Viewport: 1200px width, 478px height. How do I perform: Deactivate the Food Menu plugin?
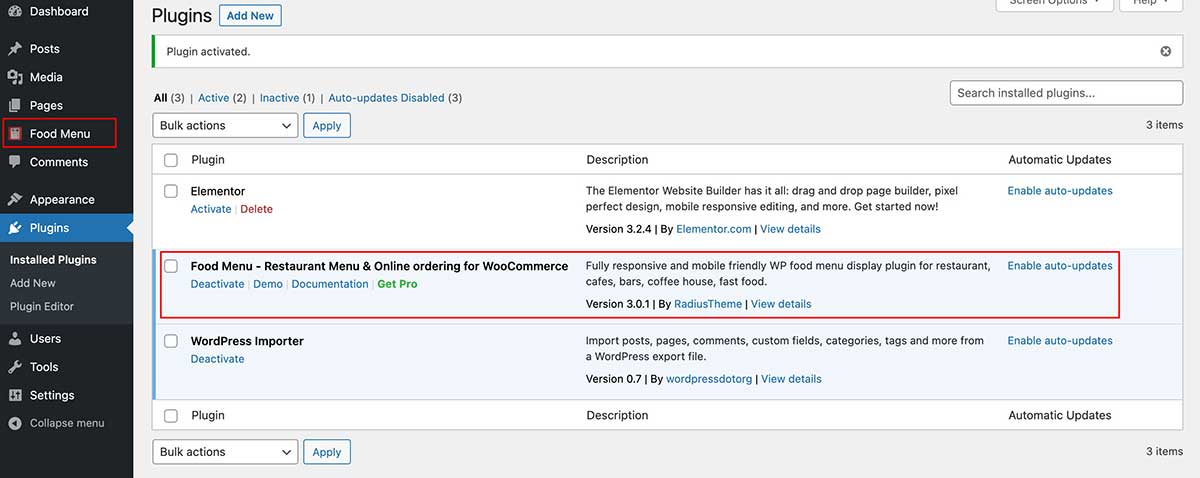(217, 284)
